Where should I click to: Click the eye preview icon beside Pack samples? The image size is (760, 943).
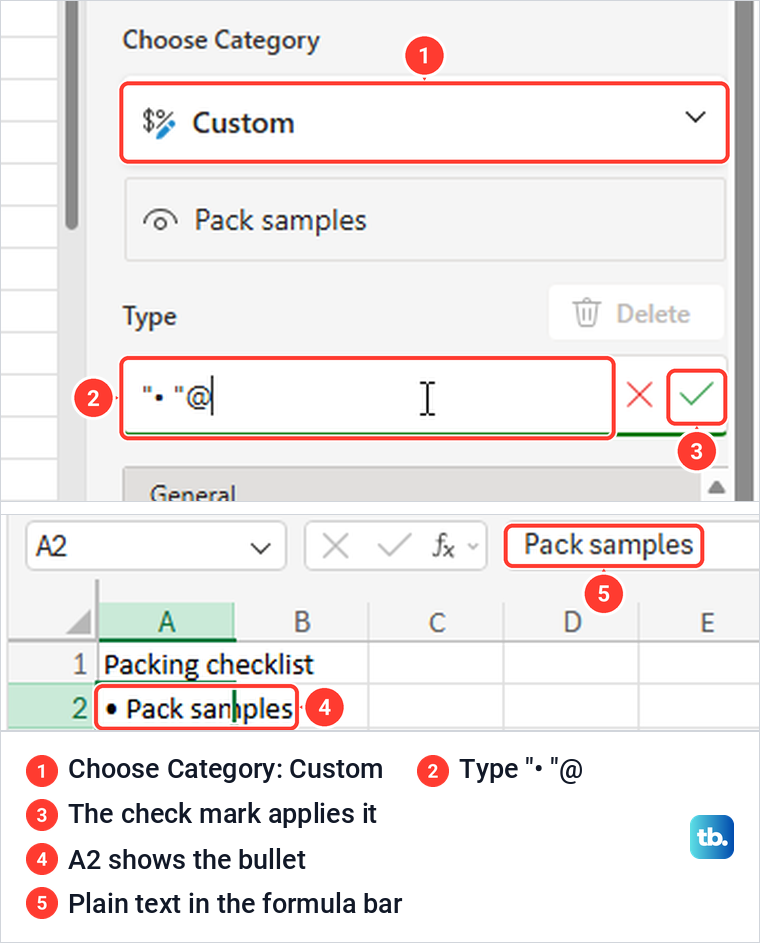160,220
